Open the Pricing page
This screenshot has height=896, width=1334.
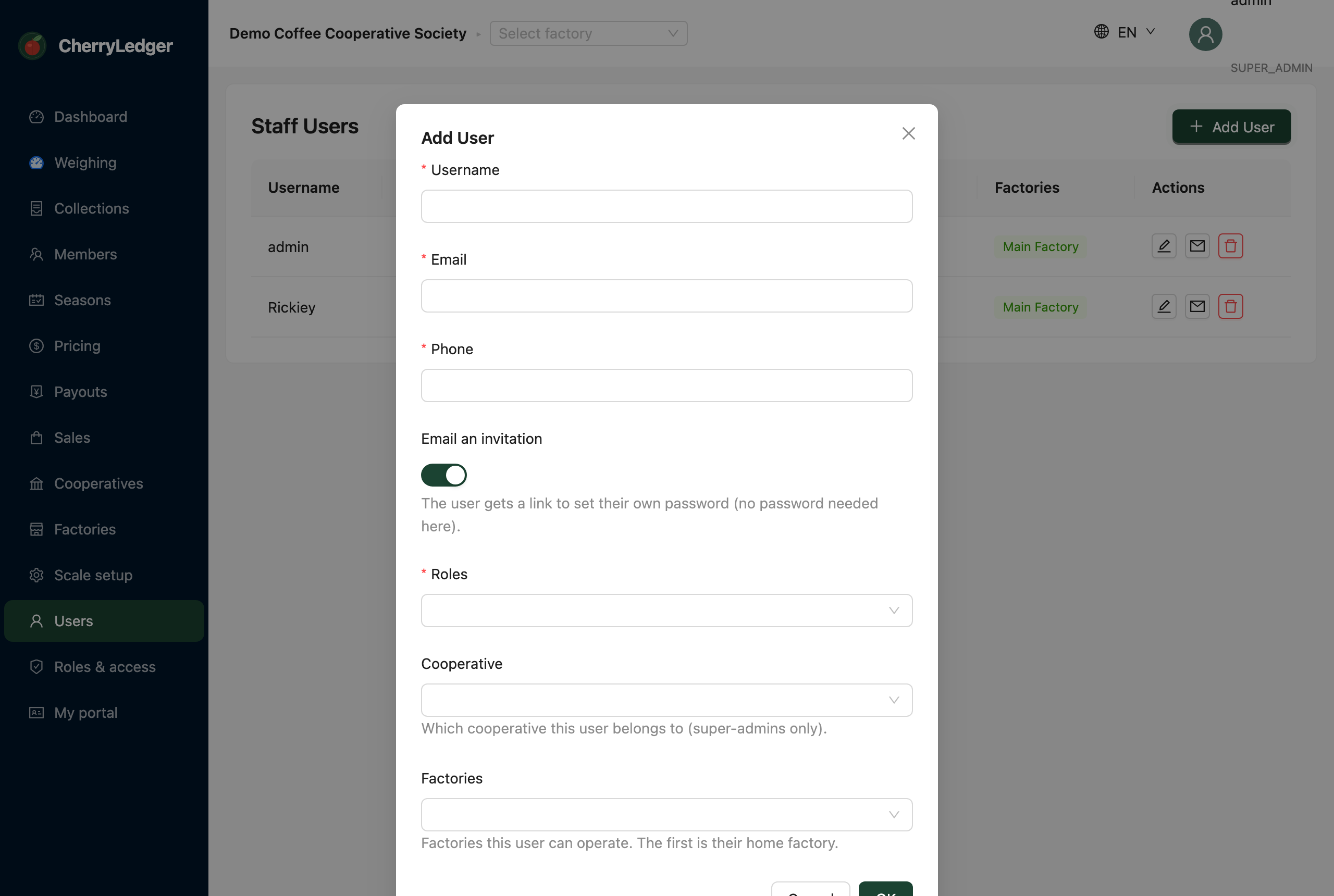104,346
